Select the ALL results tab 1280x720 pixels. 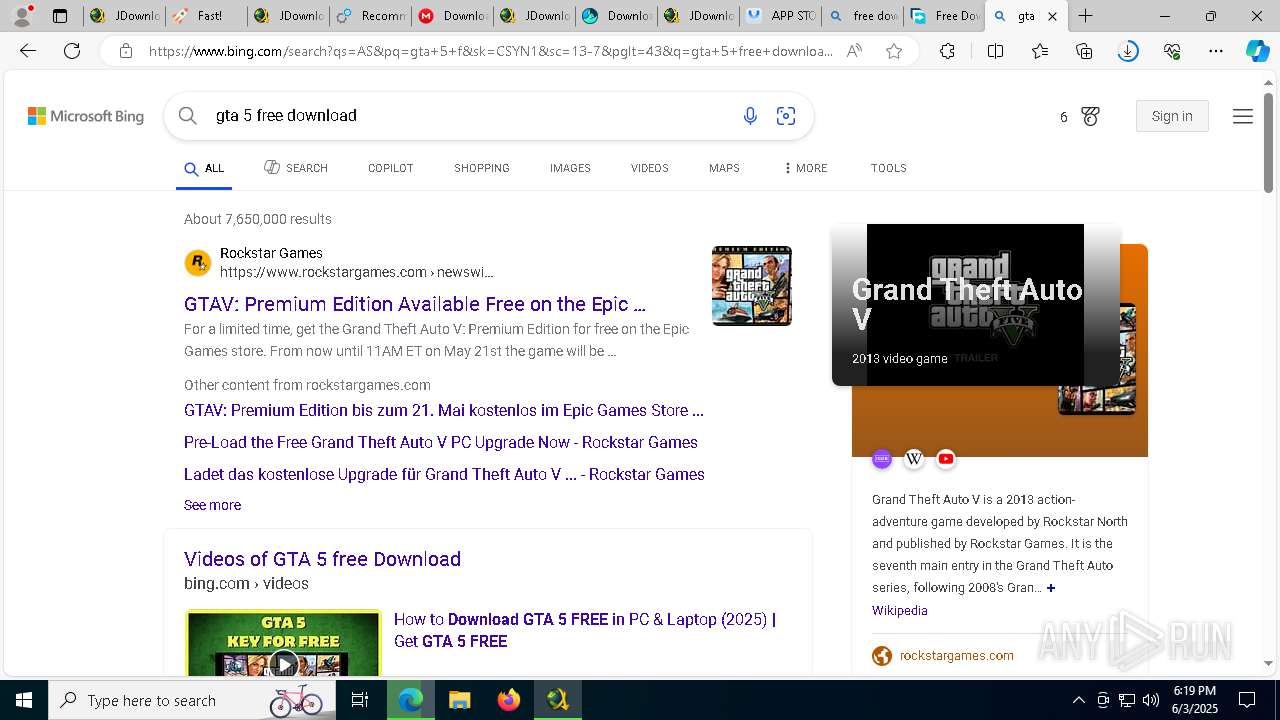point(204,168)
